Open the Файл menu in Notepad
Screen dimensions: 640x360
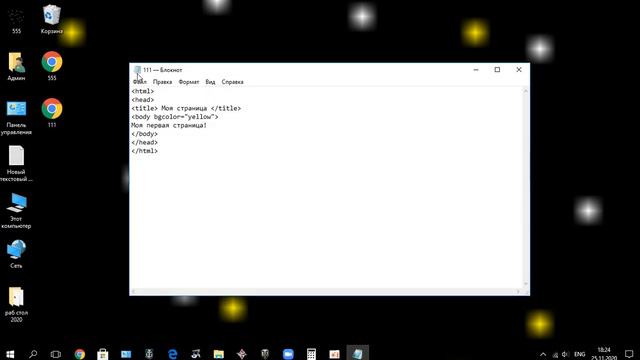tap(140, 82)
